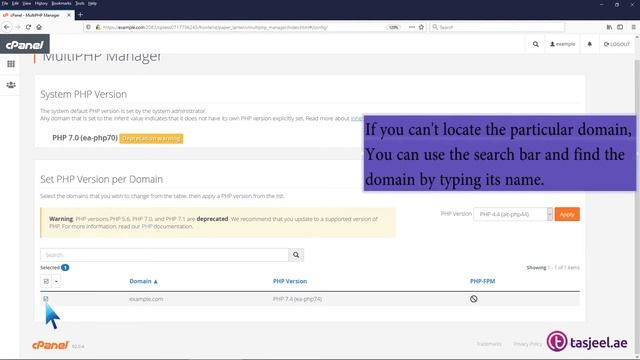This screenshot has height=360, width=640.
Task: Click the bookmark star icon in address bar
Action: point(421,27)
